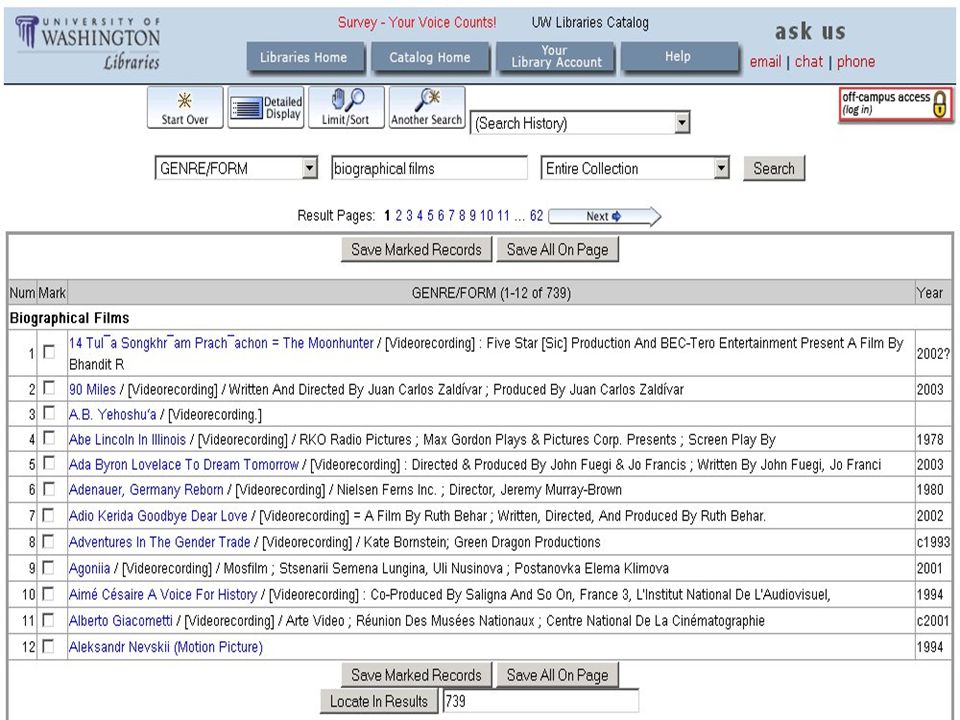
Task: Go to Libraries Home tab
Action: (x=304, y=58)
